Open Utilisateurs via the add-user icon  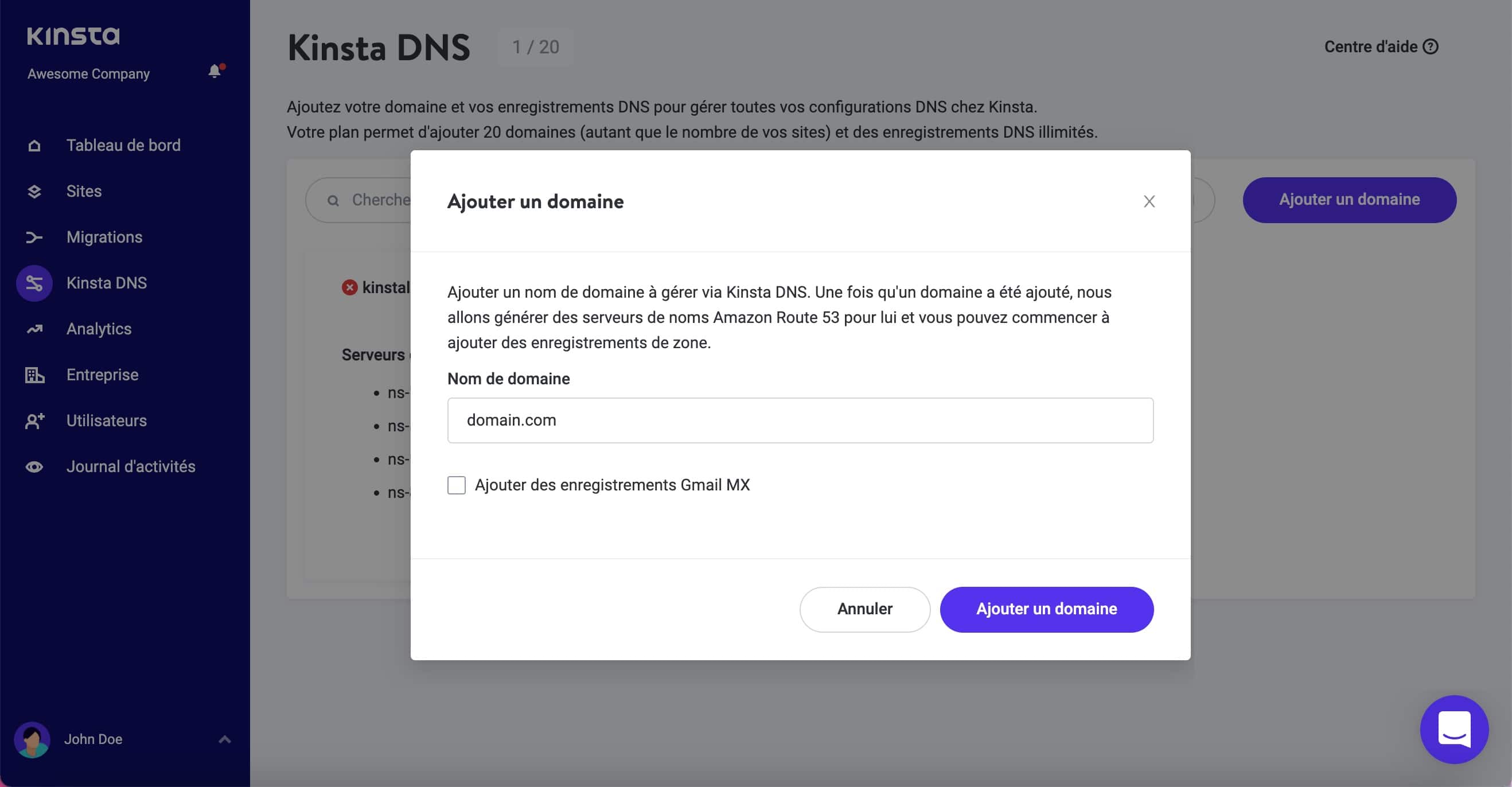click(x=34, y=420)
